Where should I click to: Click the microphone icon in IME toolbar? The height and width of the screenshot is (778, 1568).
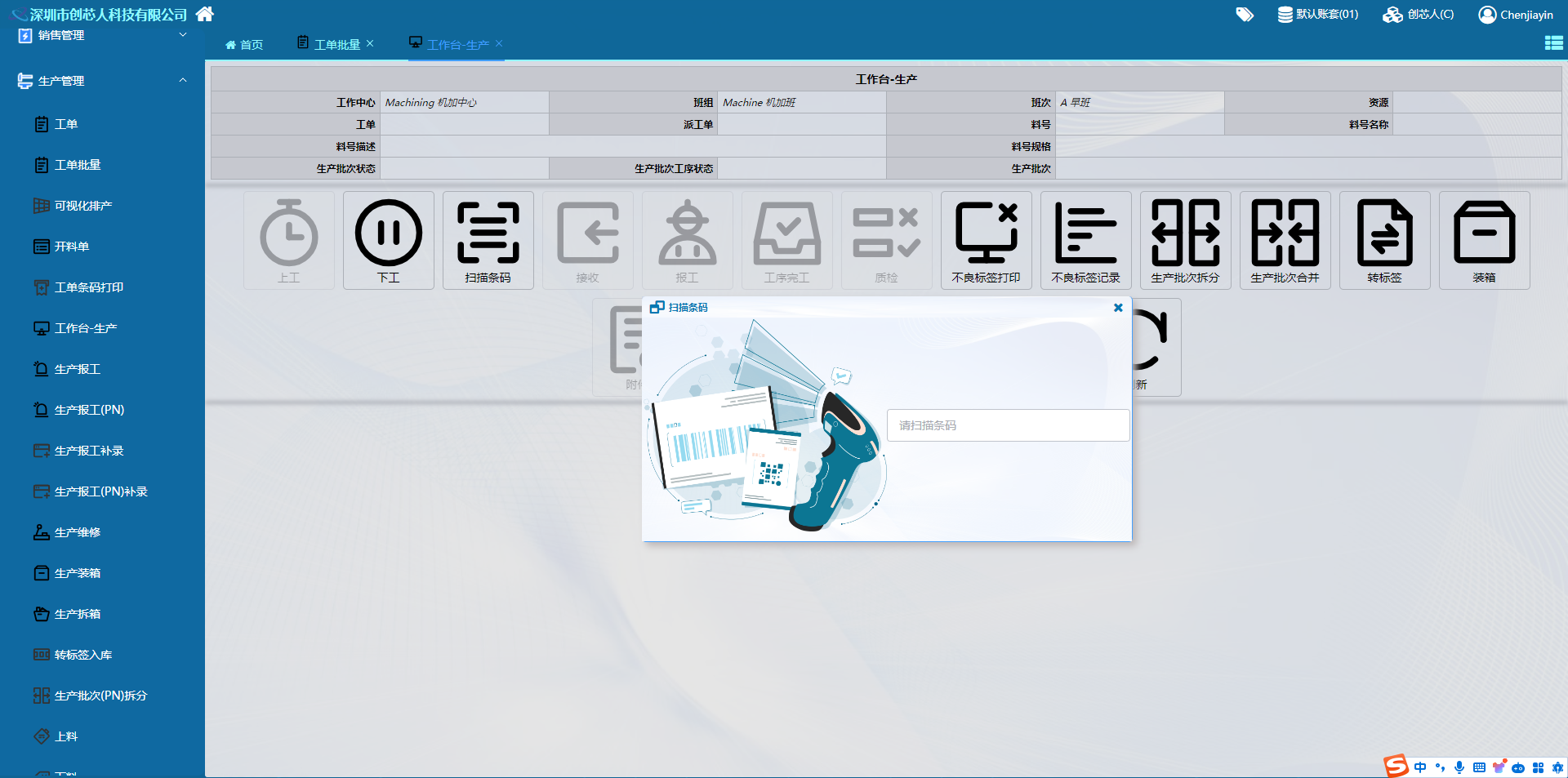tap(1459, 767)
